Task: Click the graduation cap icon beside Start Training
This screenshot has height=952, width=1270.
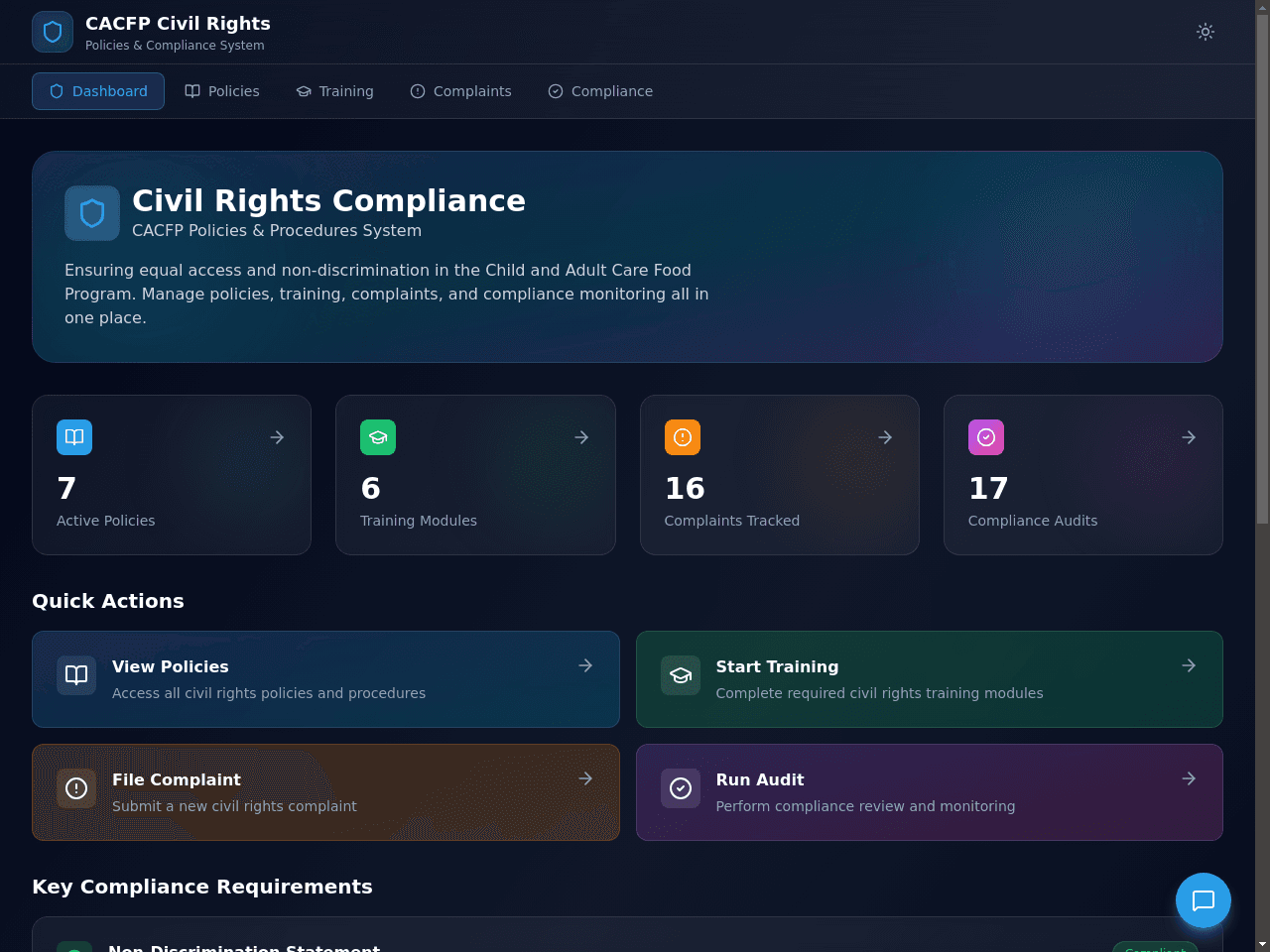Action: 681,675
